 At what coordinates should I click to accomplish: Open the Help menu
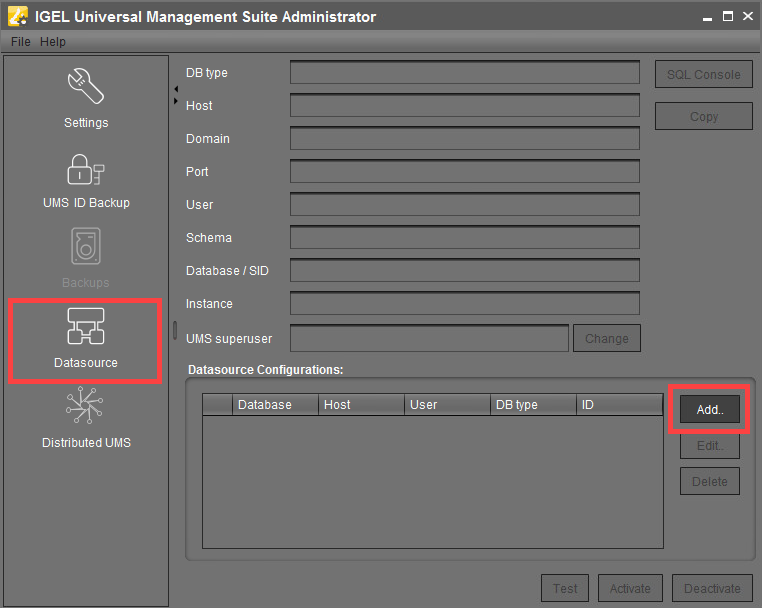53,42
